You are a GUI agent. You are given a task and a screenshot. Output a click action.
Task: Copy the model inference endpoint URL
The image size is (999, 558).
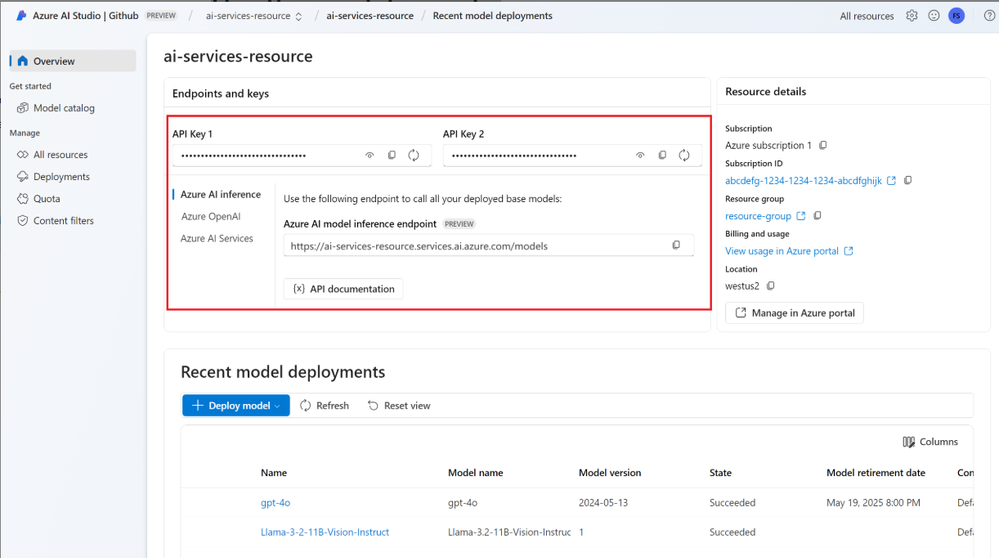tap(676, 245)
